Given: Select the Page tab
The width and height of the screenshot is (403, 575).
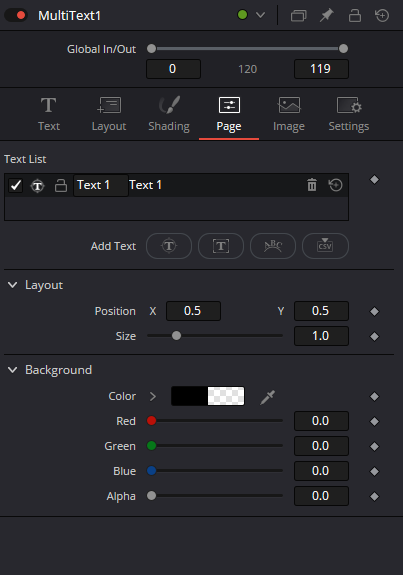Looking at the screenshot, I should coord(229,114).
